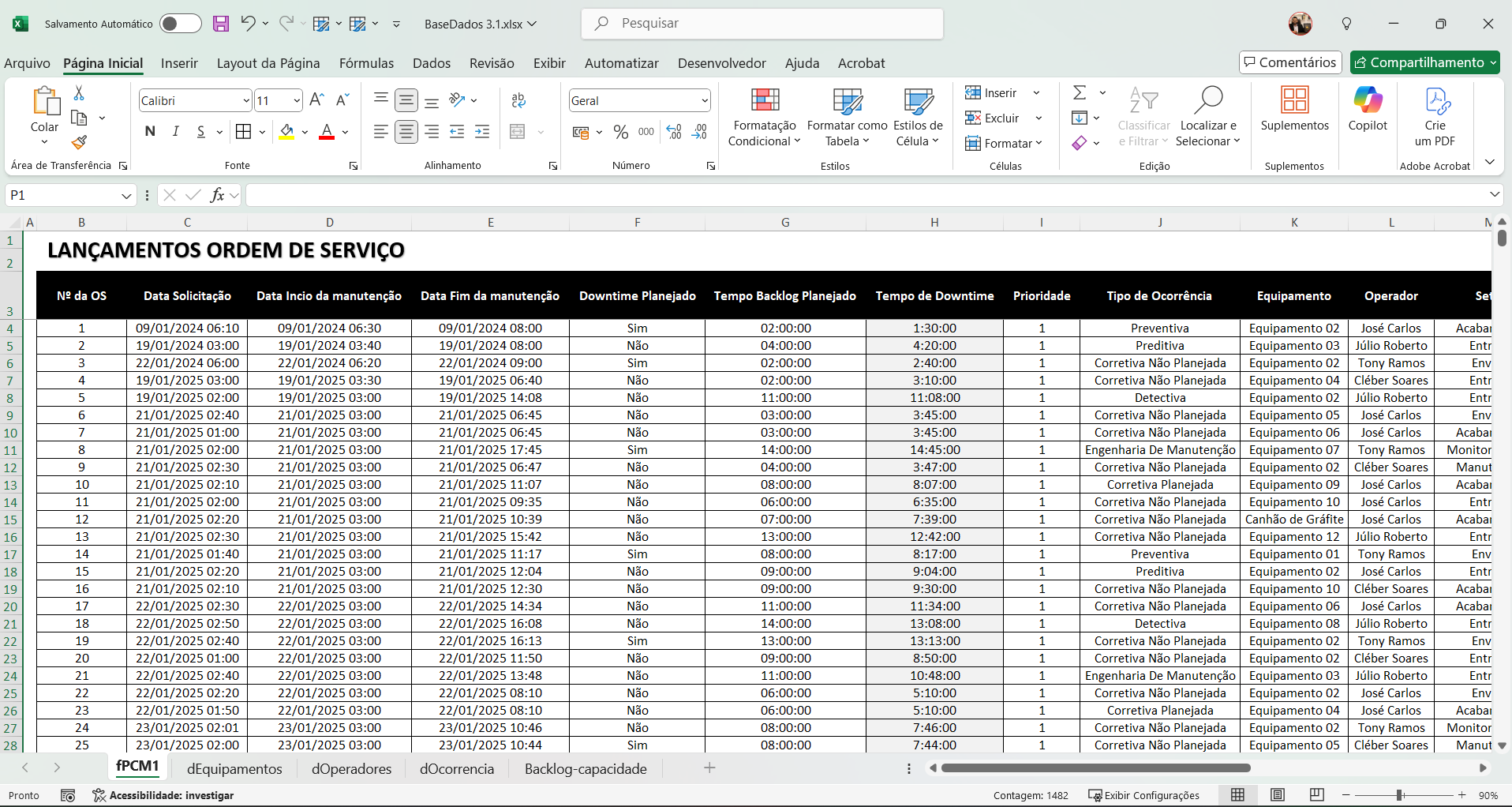This screenshot has height=807, width=1512.
Task: Switch to Page Layout view in status bar
Action: pyautogui.click(x=1278, y=795)
